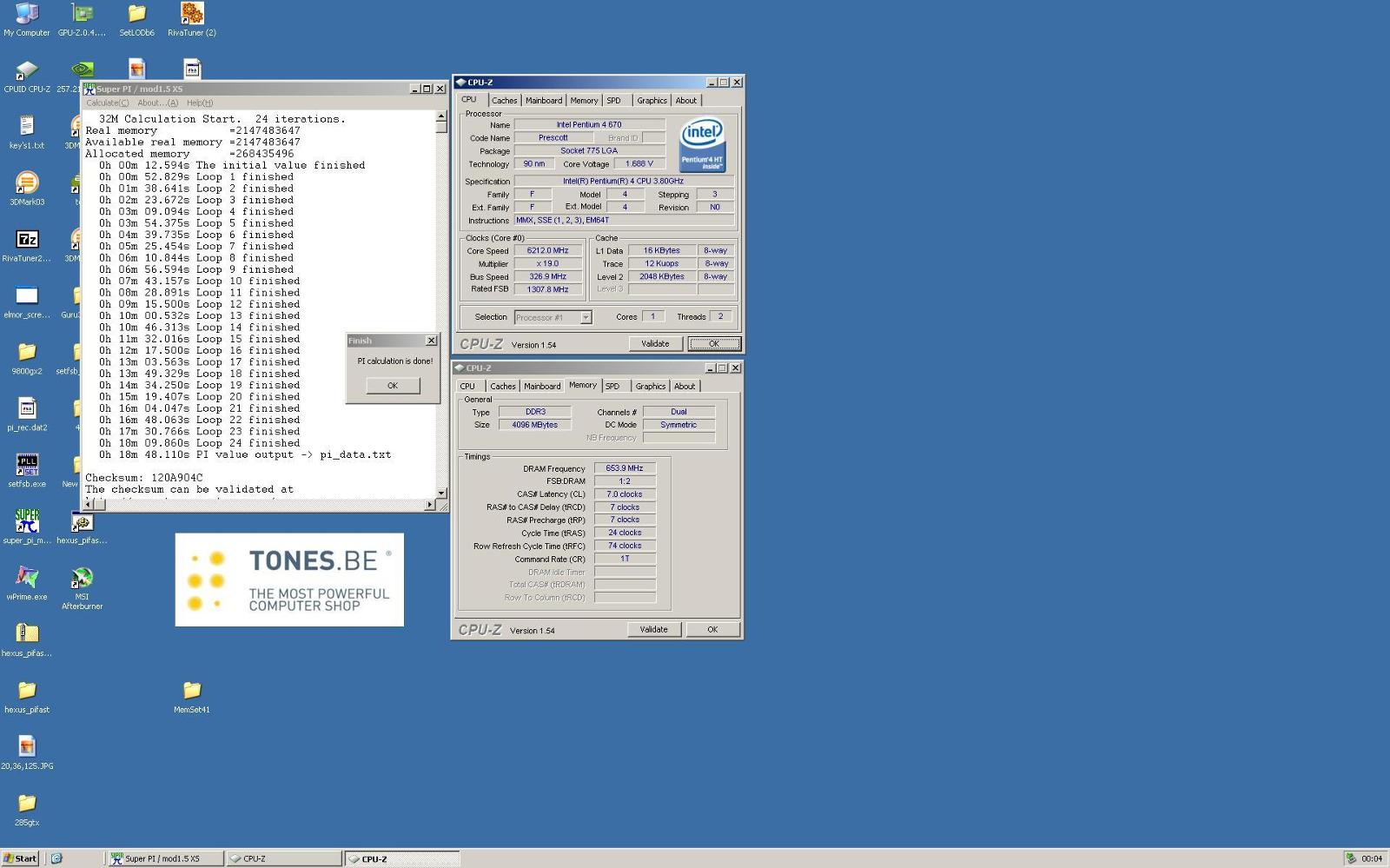Select Graphics tab in lower CPU-Z window
The height and width of the screenshot is (868, 1390).
[x=650, y=387]
